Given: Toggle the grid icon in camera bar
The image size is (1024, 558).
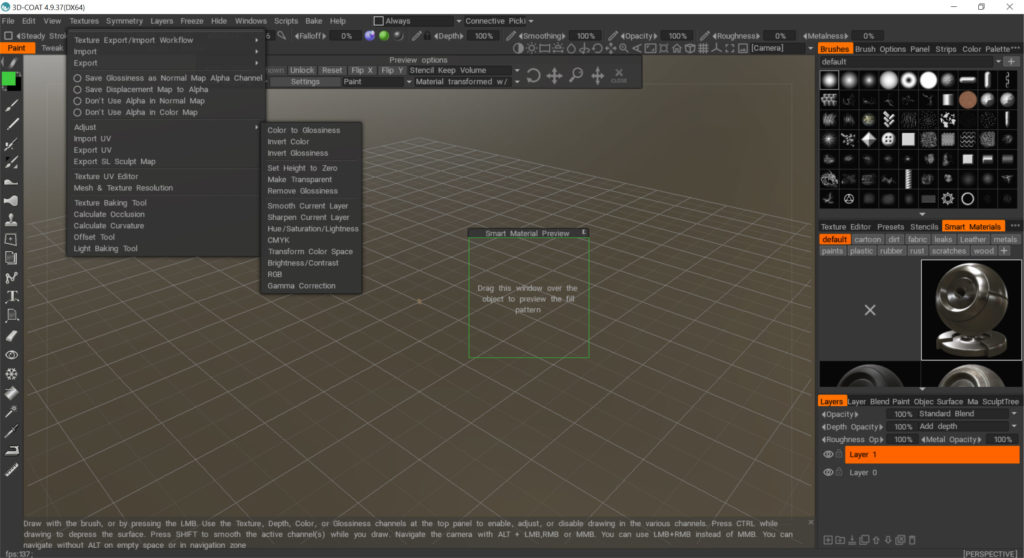Looking at the screenshot, I should click(x=703, y=48).
